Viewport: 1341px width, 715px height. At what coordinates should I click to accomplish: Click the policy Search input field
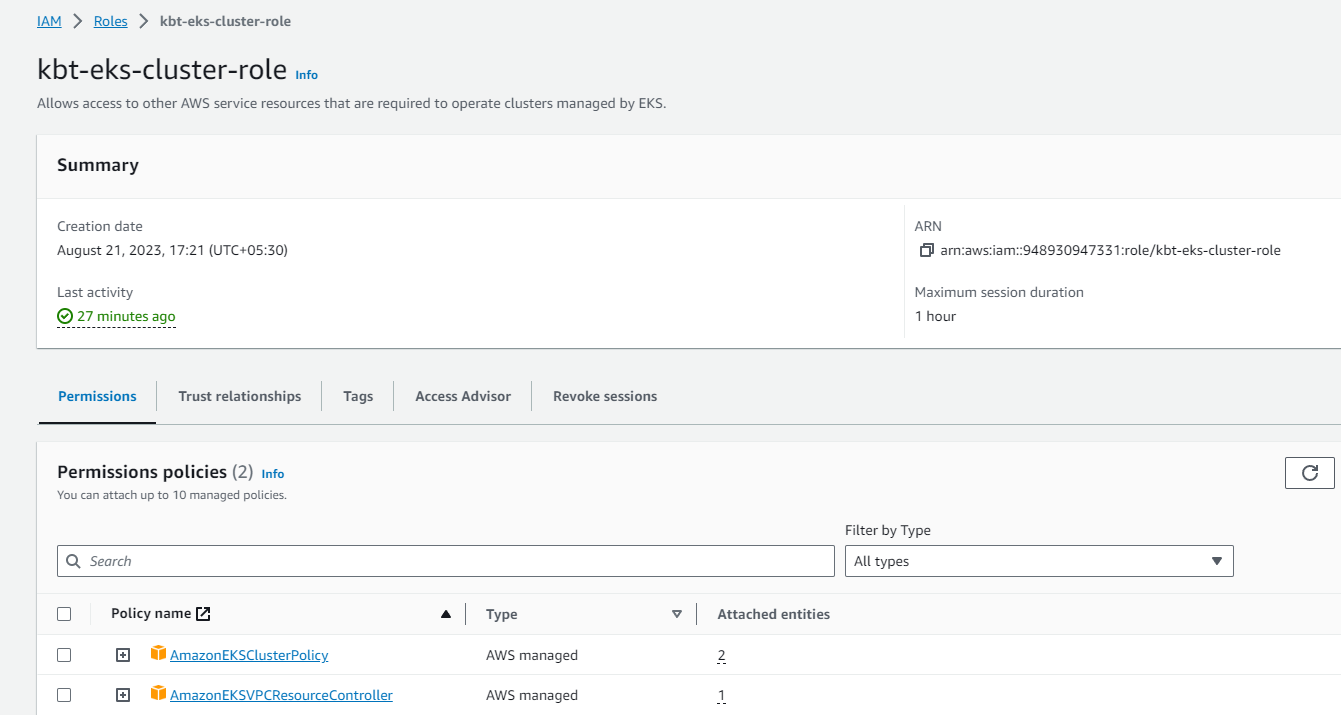point(446,561)
